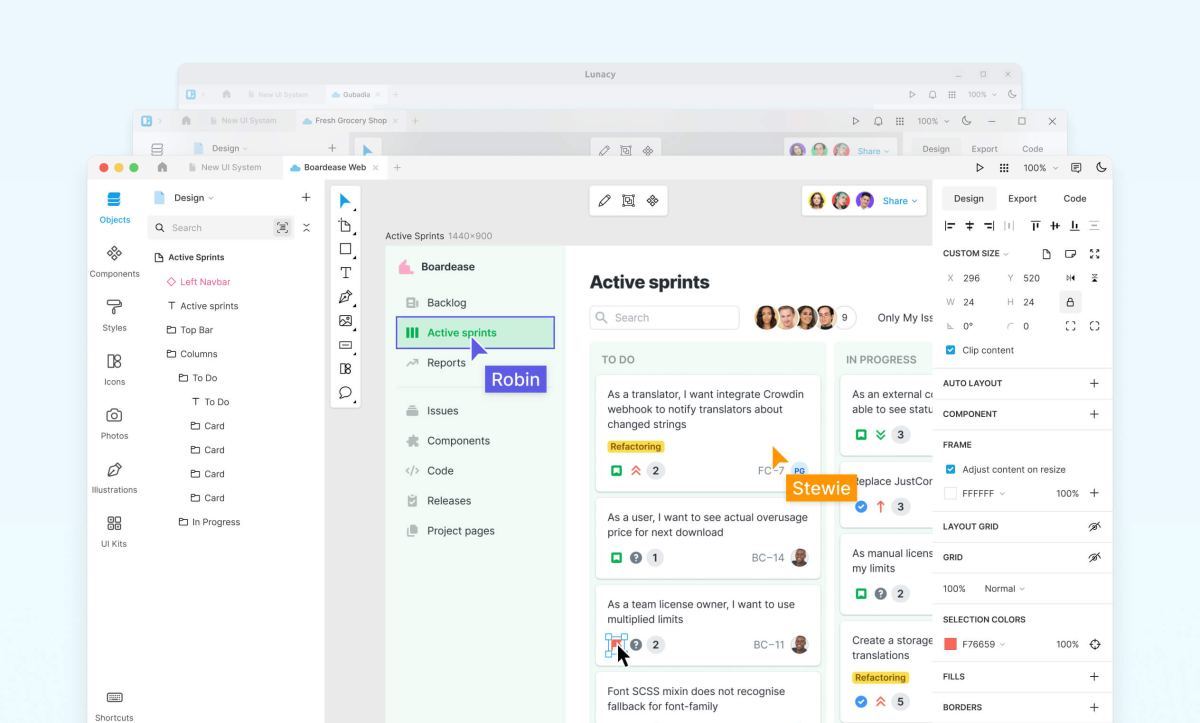Switch to the Export tab
This screenshot has height=723, width=1200.
pos(1022,198)
